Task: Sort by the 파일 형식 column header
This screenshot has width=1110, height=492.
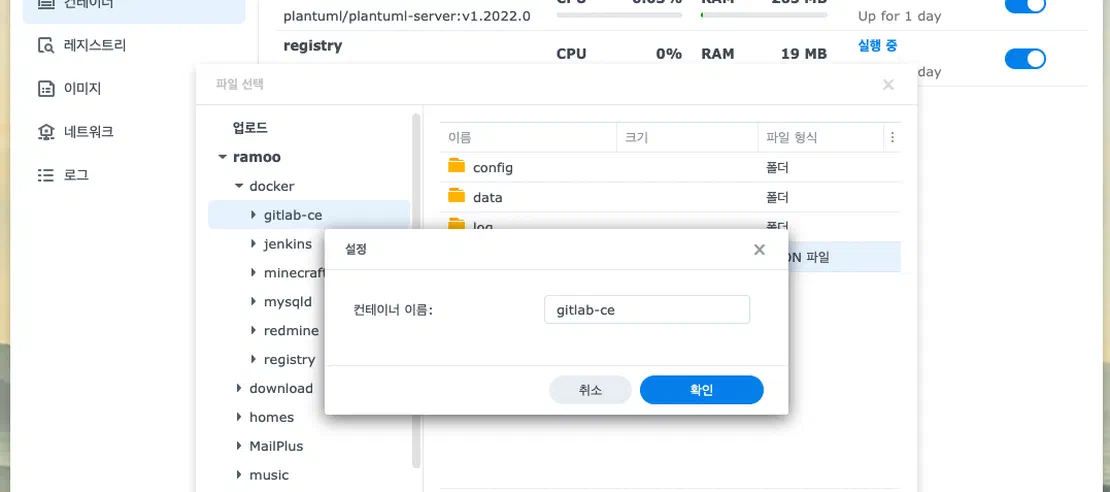Action: [x=820, y=137]
